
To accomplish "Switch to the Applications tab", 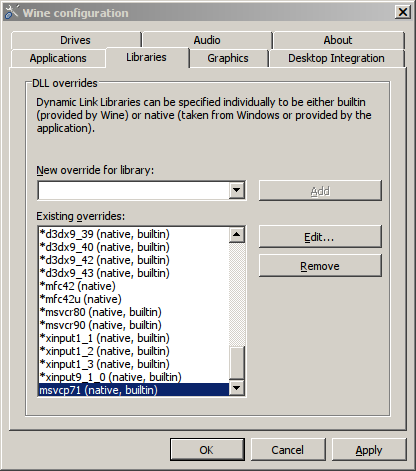I will pos(58,58).
